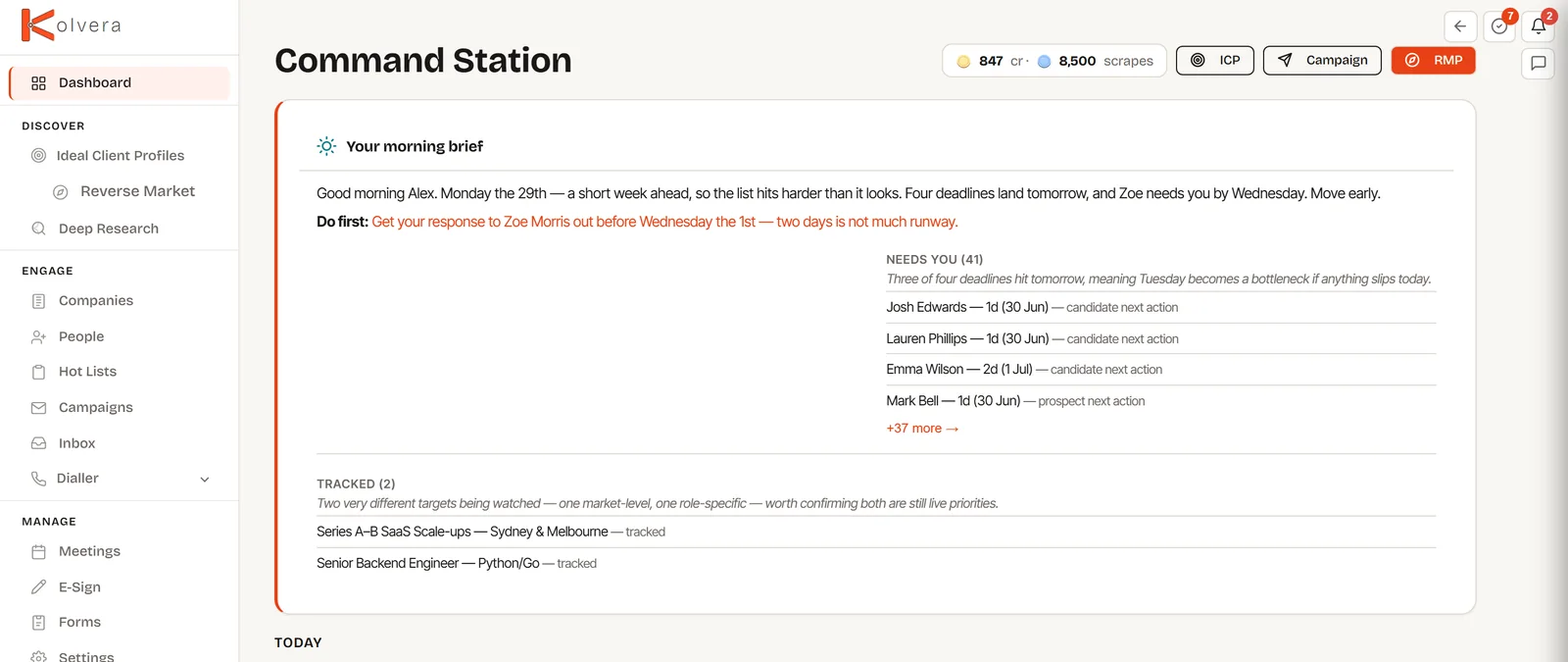Open notifications bell with 2 badge
Image resolution: width=1568 pixels, height=662 pixels.
(1539, 26)
